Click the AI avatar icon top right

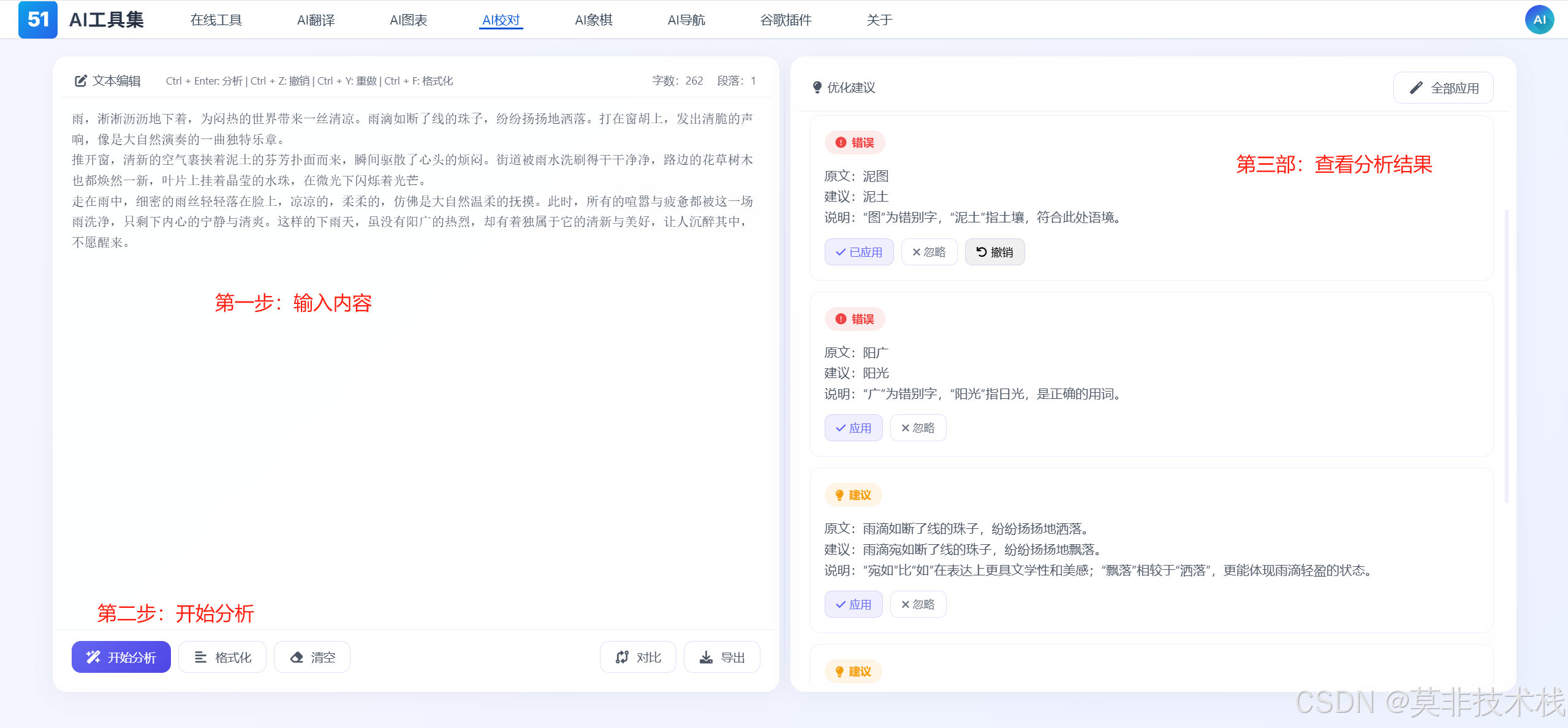[1539, 20]
